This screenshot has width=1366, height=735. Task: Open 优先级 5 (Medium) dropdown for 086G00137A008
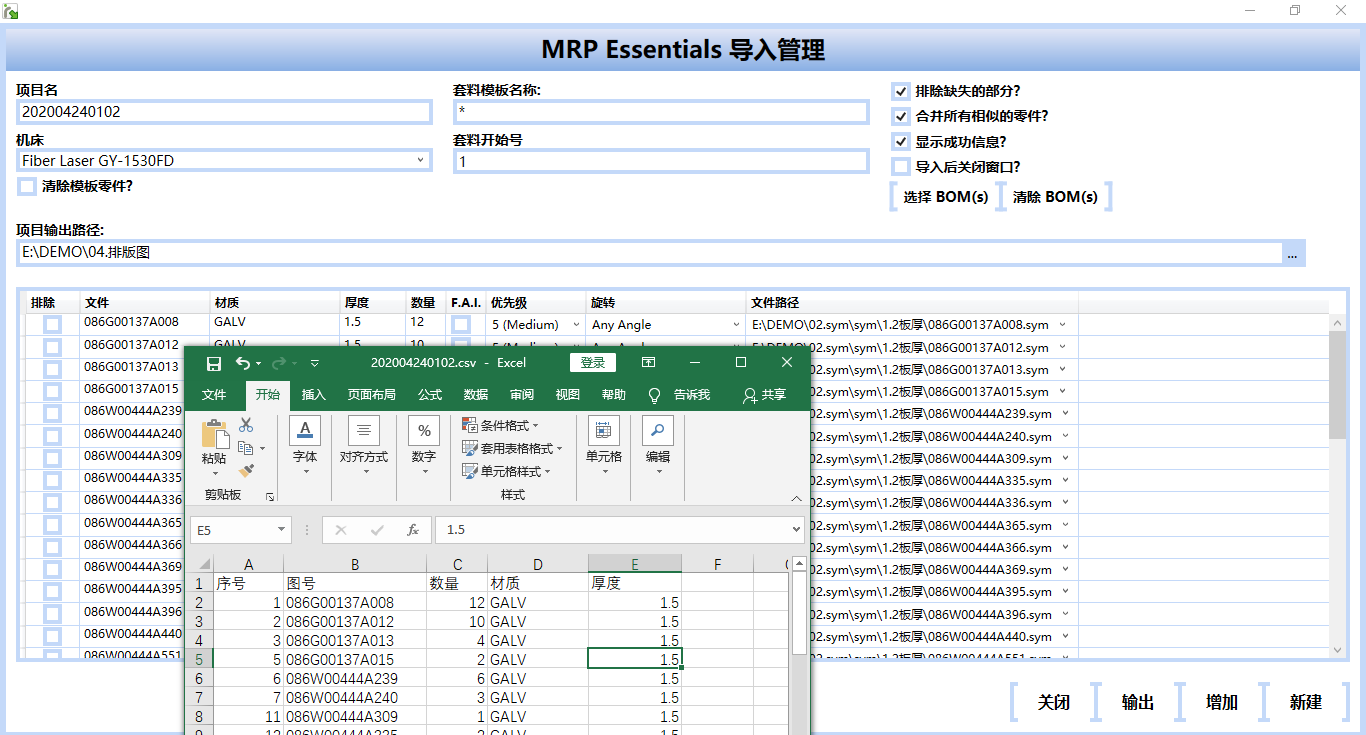click(x=576, y=325)
